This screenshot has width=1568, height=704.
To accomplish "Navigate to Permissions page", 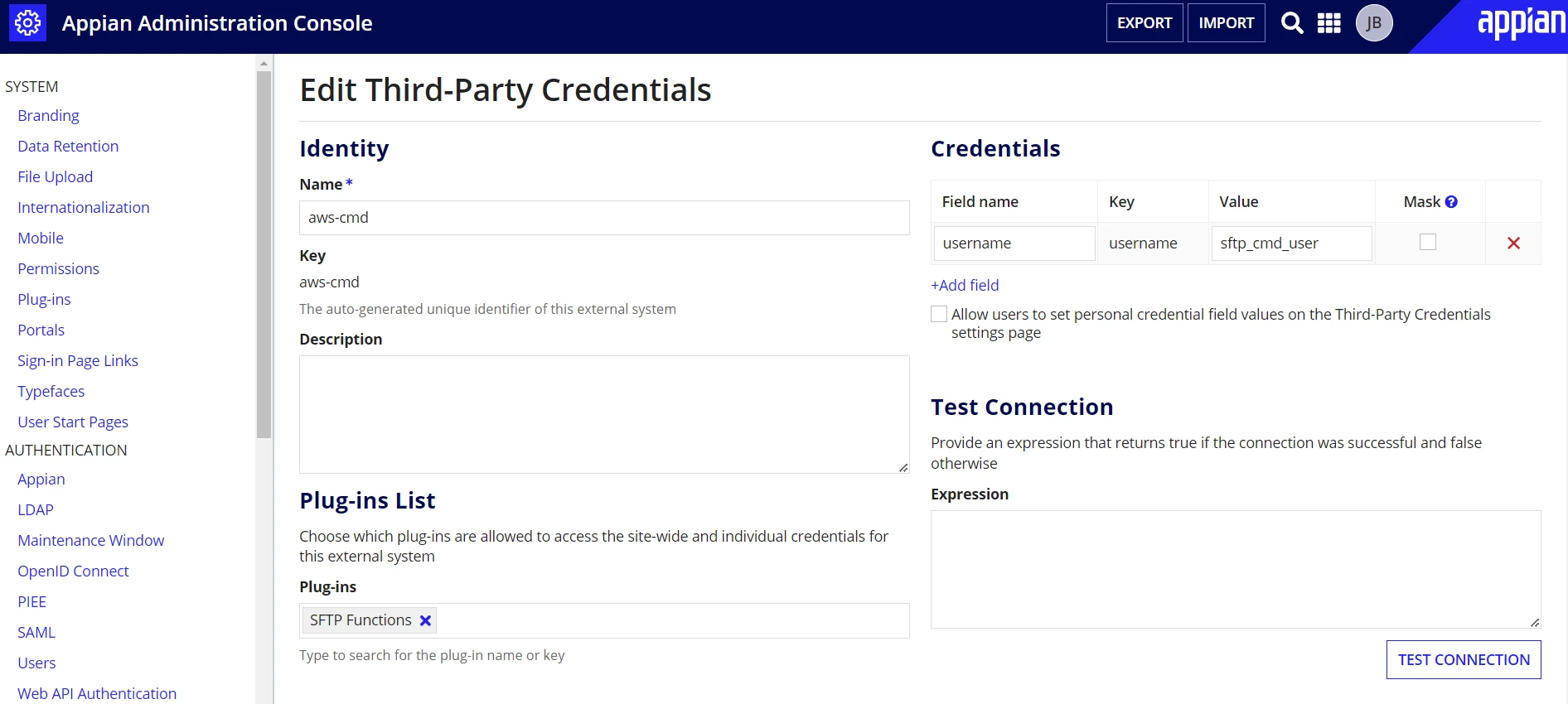I will (x=59, y=269).
